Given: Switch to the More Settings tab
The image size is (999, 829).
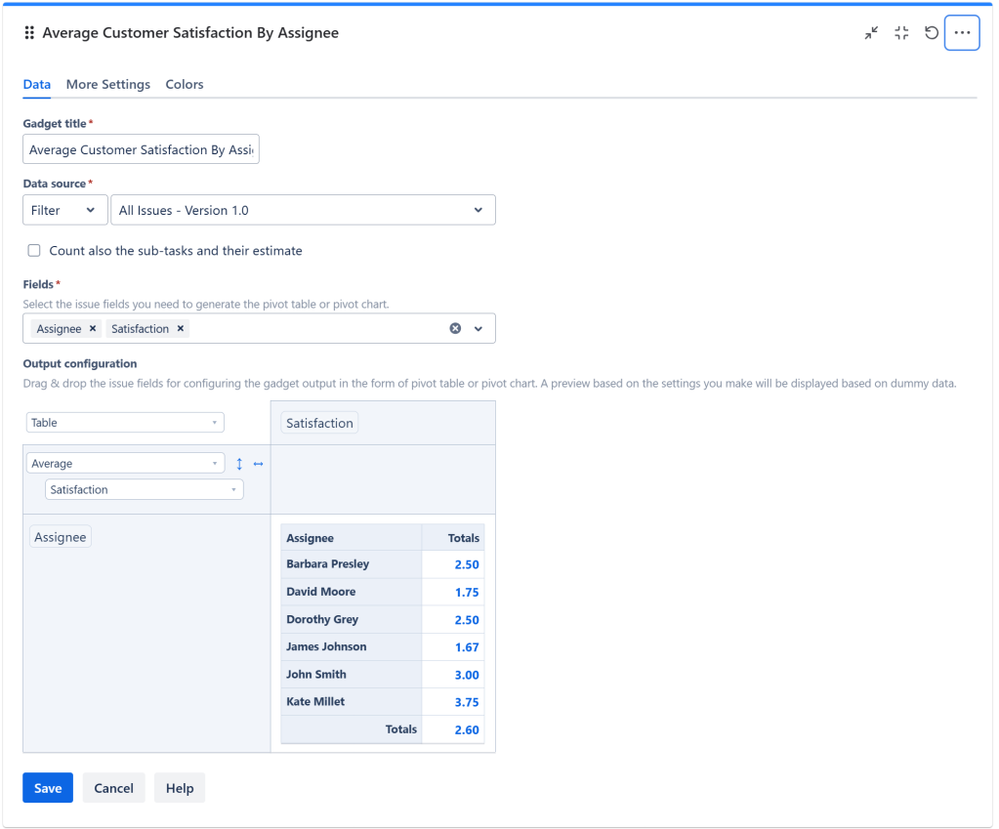Looking at the screenshot, I should point(108,84).
